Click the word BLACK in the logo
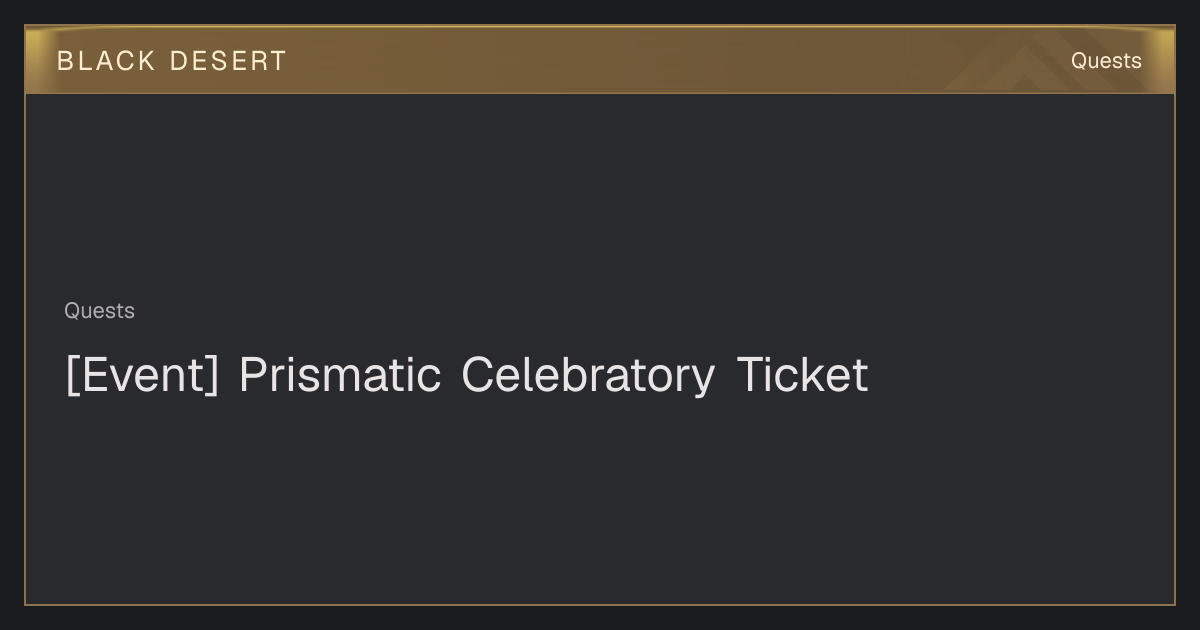Screen dimensions: 1200x630 [x=106, y=61]
